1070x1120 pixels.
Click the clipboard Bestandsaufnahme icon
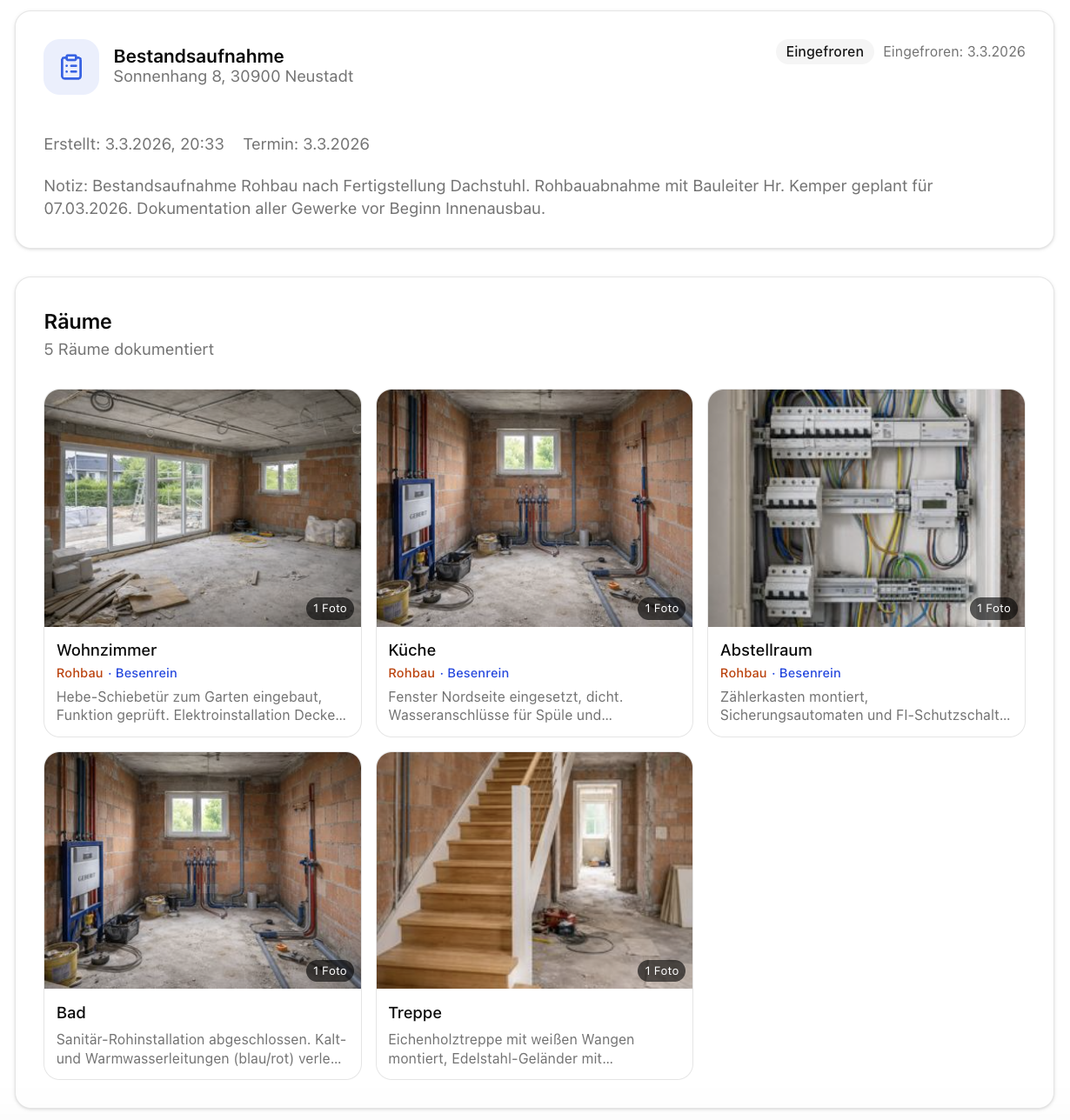[71, 67]
